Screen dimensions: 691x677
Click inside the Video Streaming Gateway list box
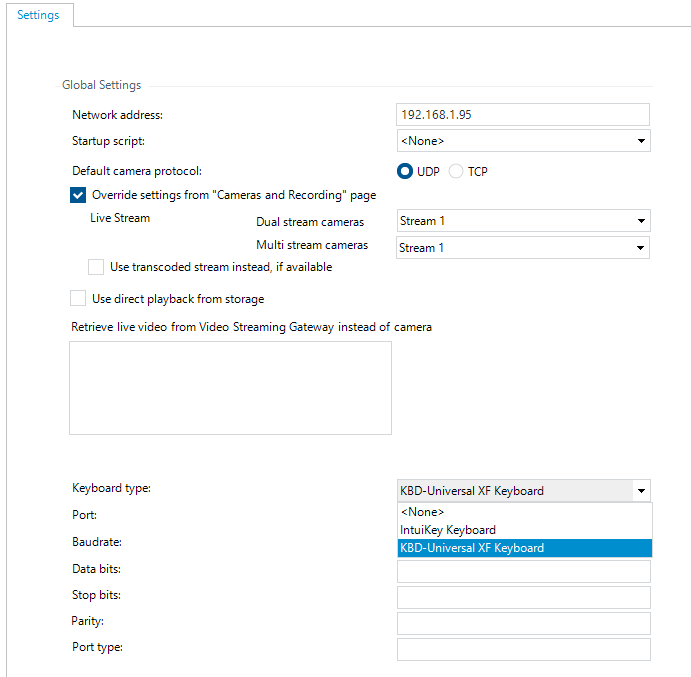(230, 388)
